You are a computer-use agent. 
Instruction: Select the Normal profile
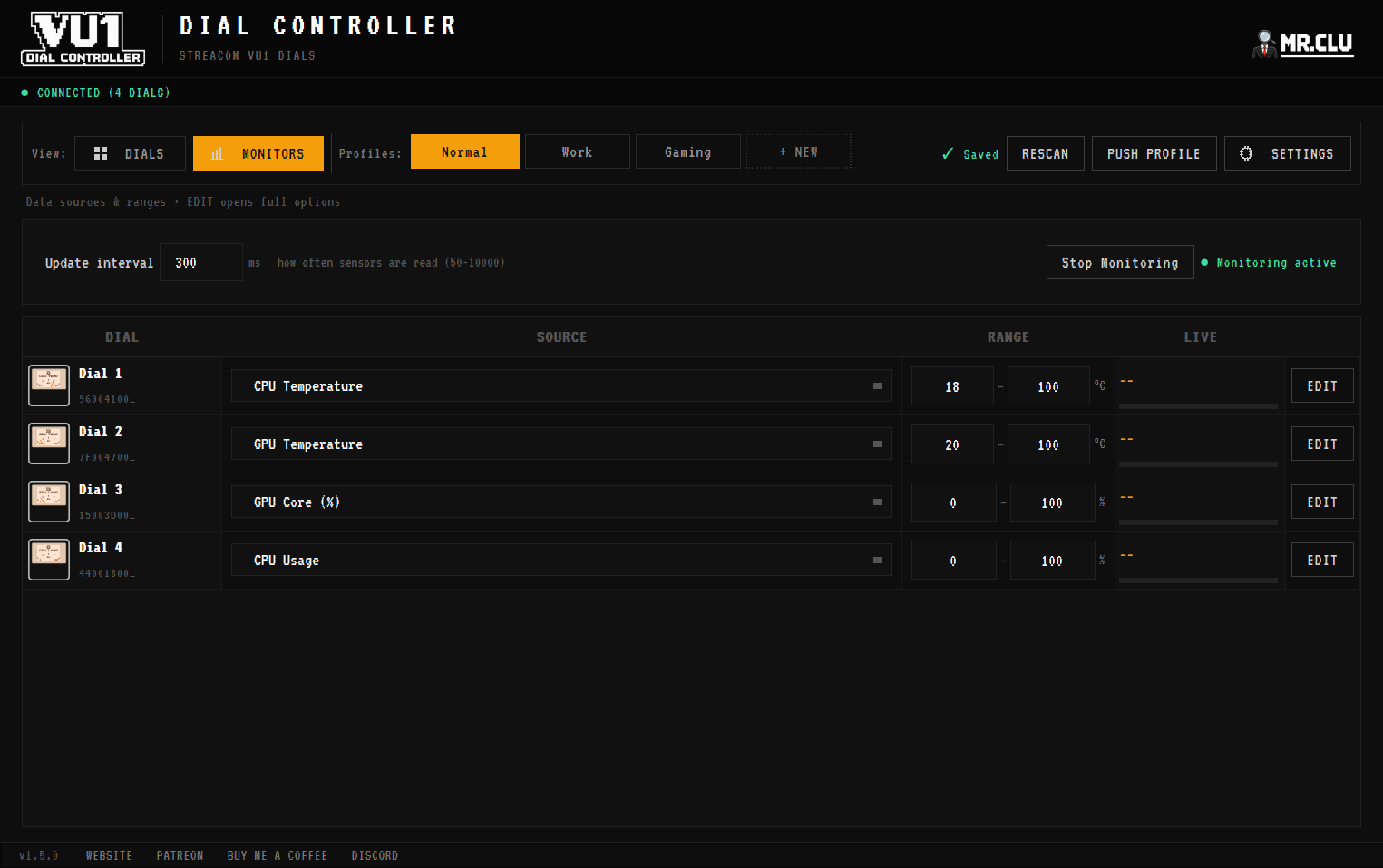pyautogui.click(x=465, y=151)
